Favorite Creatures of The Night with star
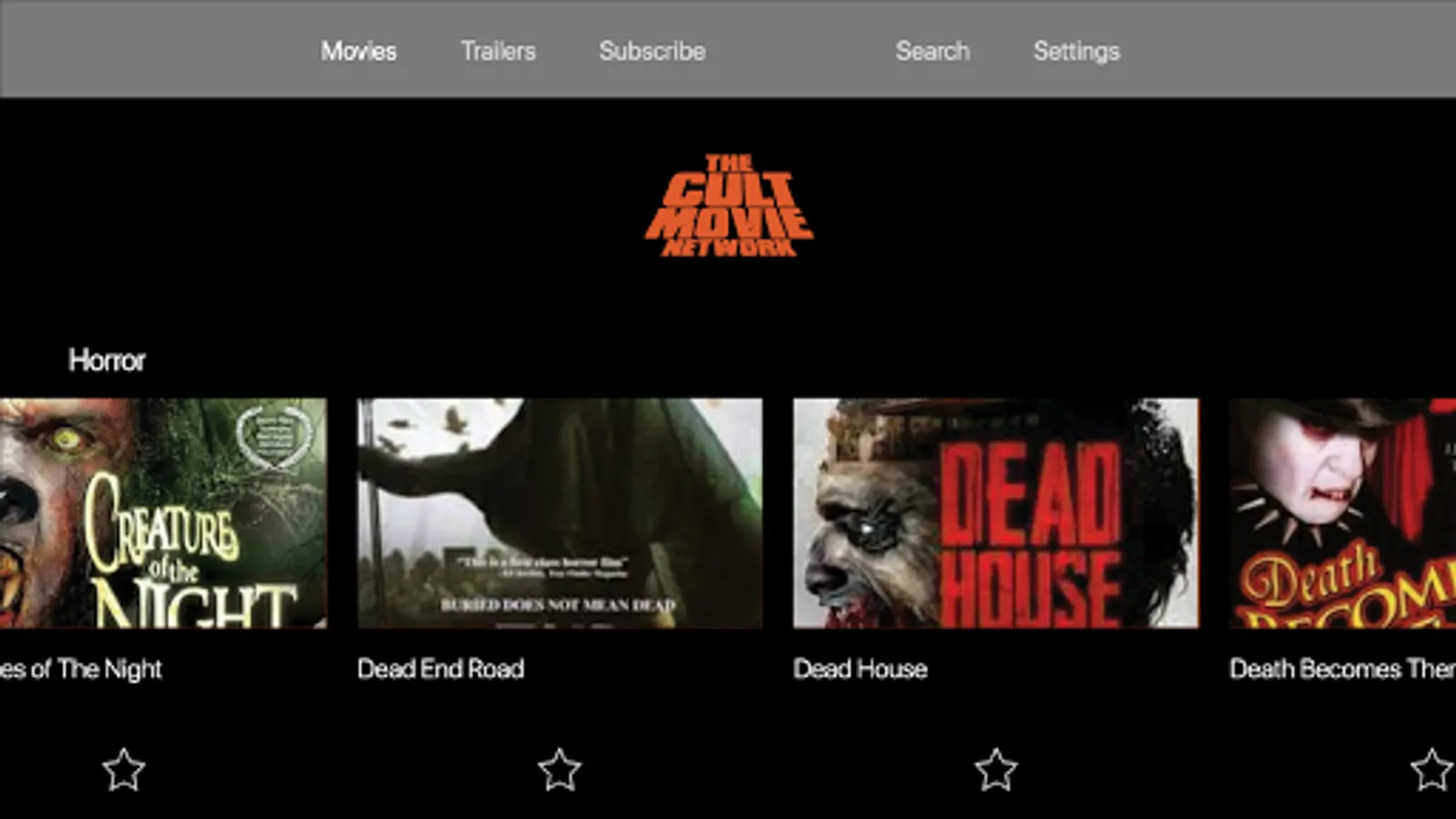The width and height of the screenshot is (1456, 819). tap(123, 770)
